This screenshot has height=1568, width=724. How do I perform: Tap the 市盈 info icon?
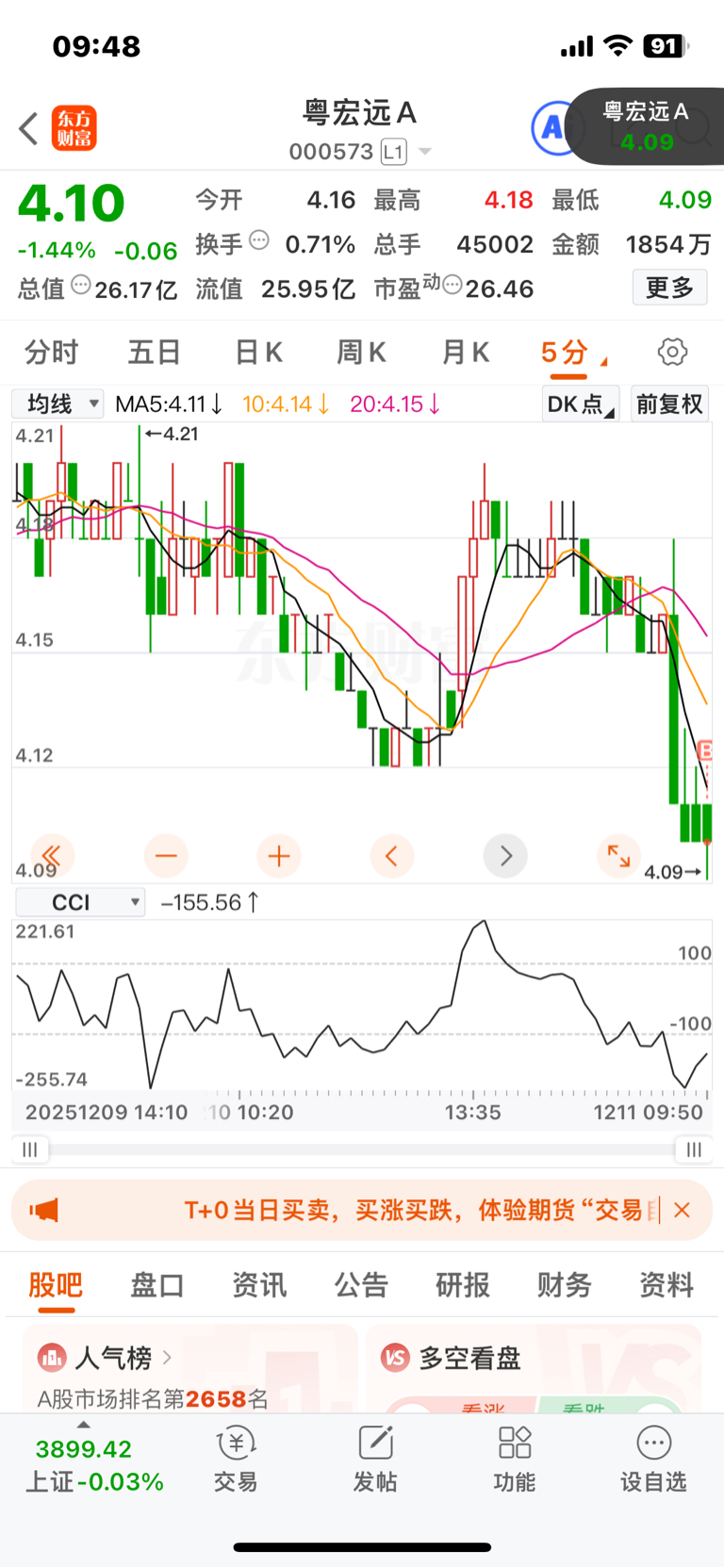click(x=452, y=285)
